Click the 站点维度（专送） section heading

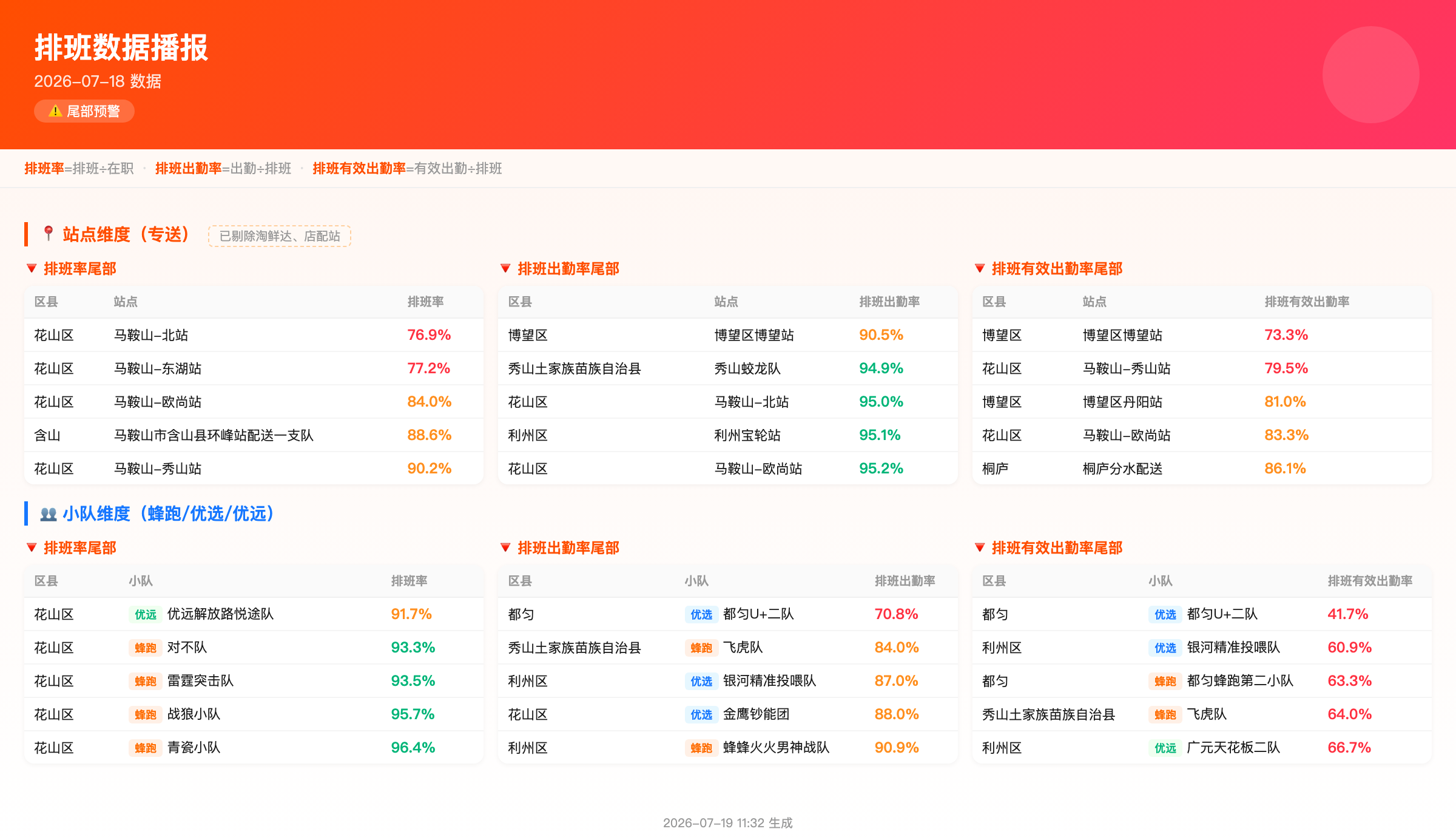point(126,234)
